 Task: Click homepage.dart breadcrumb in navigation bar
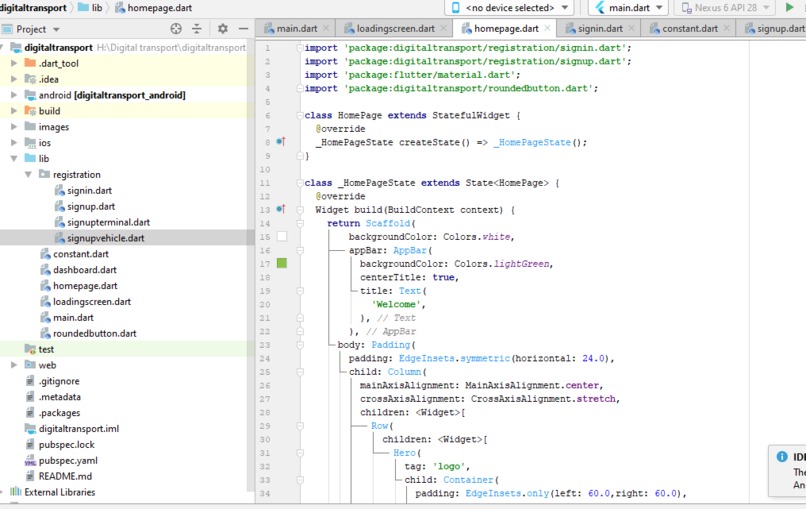coord(153,8)
